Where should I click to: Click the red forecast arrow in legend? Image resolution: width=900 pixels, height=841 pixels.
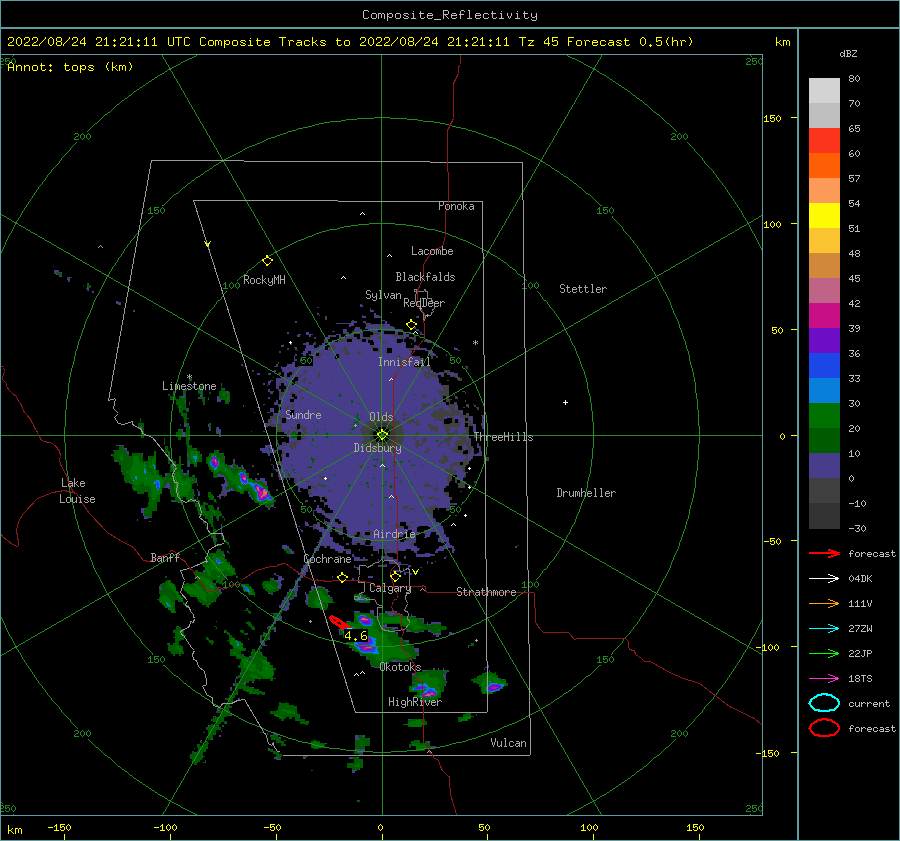[824, 553]
